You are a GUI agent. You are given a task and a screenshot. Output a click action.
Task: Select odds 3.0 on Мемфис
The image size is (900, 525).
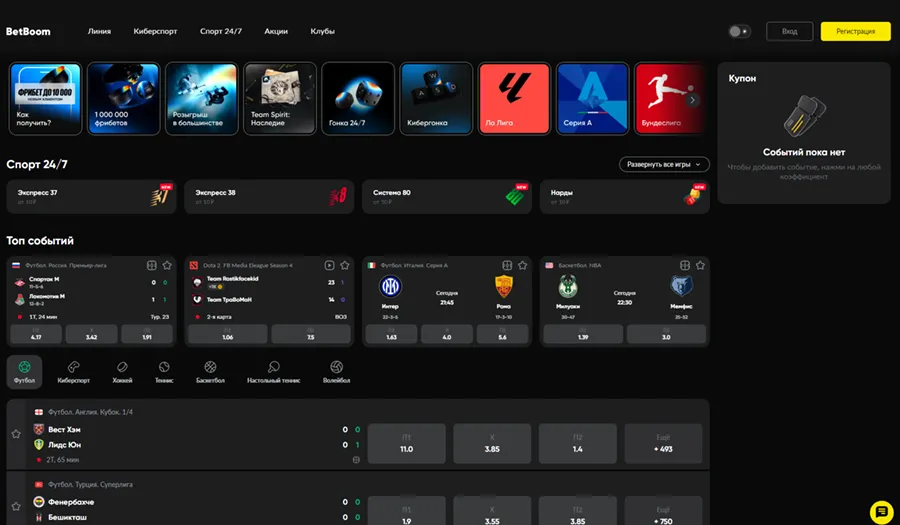(x=666, y=334)
